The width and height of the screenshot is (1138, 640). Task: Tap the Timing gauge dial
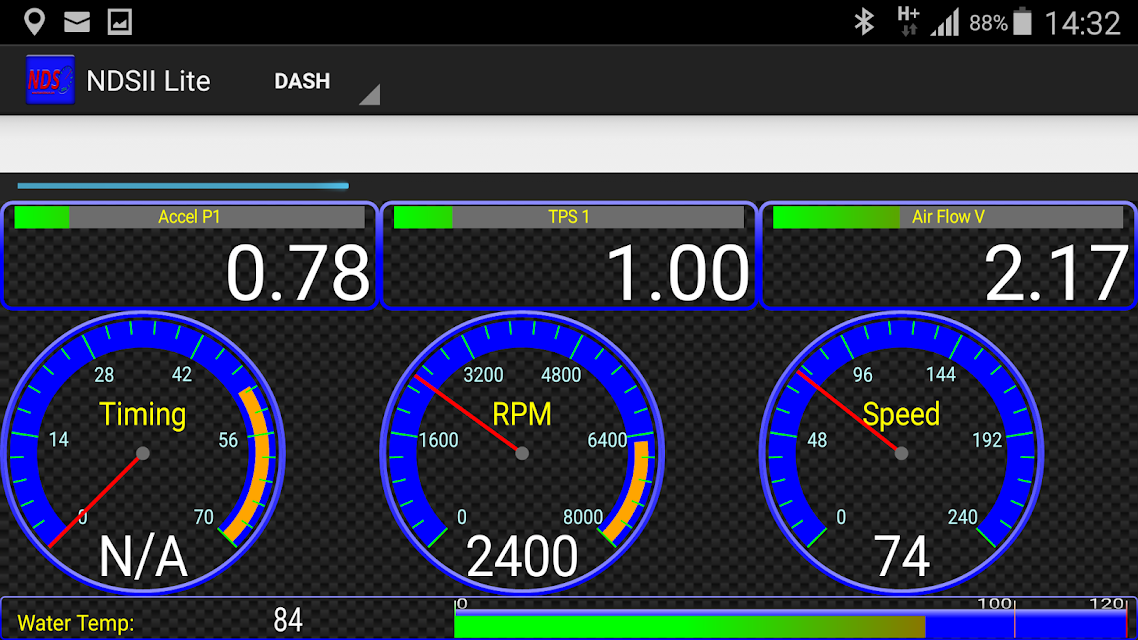pyautogui.click(x=143, y=453)
